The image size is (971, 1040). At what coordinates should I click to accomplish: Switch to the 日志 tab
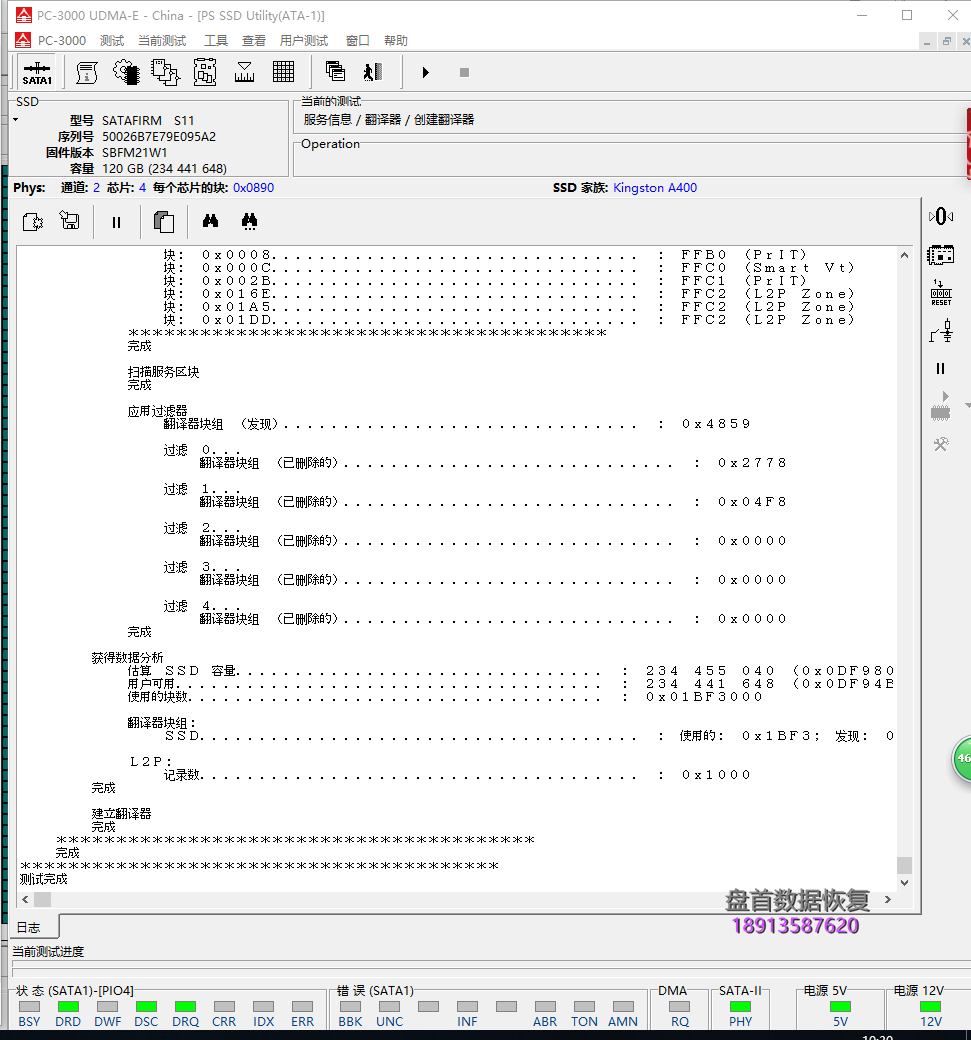[x=28, y=927]
